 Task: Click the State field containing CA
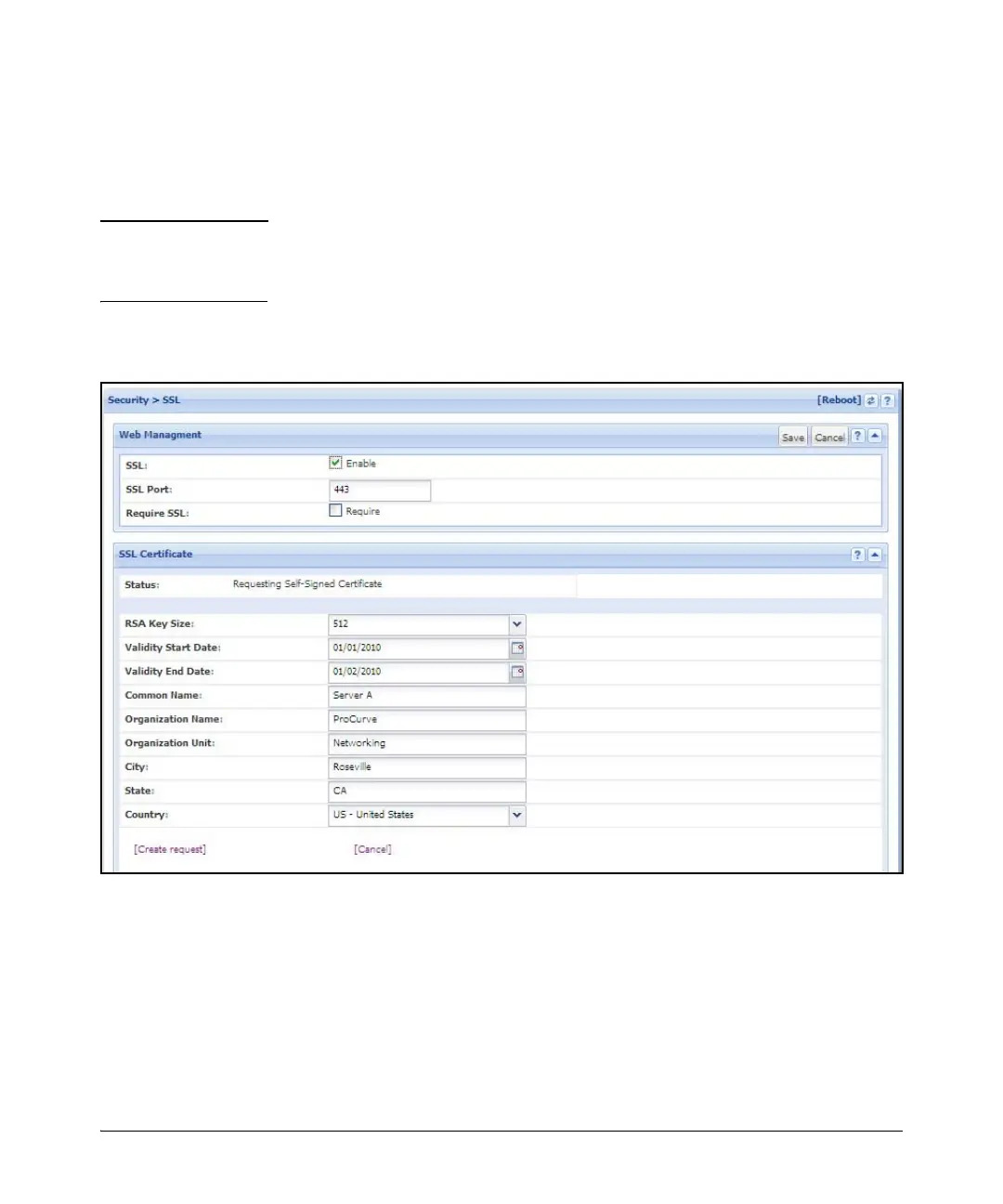(427, 791)
